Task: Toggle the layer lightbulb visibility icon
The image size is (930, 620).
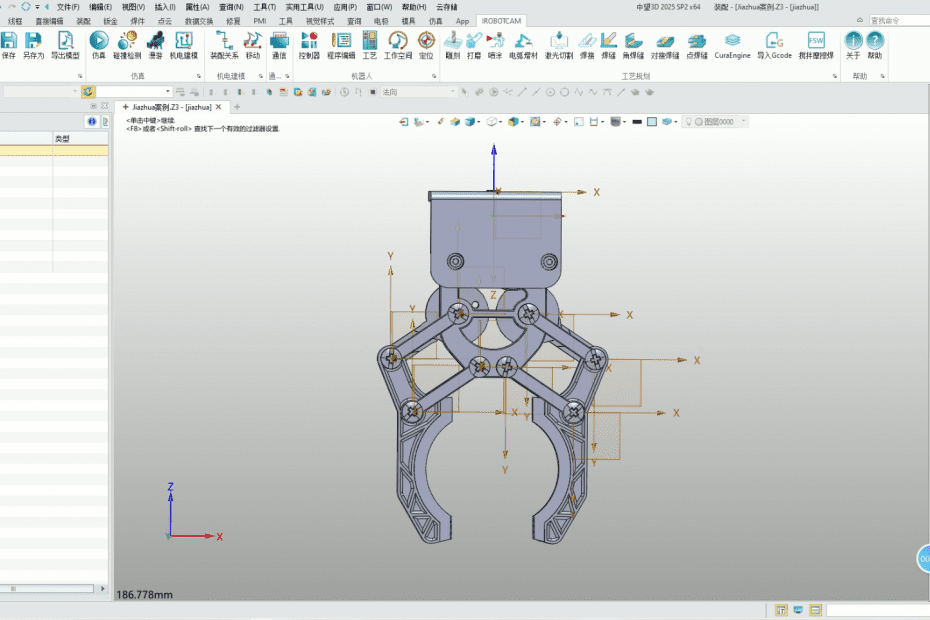Action: click(x=690, y=122)
